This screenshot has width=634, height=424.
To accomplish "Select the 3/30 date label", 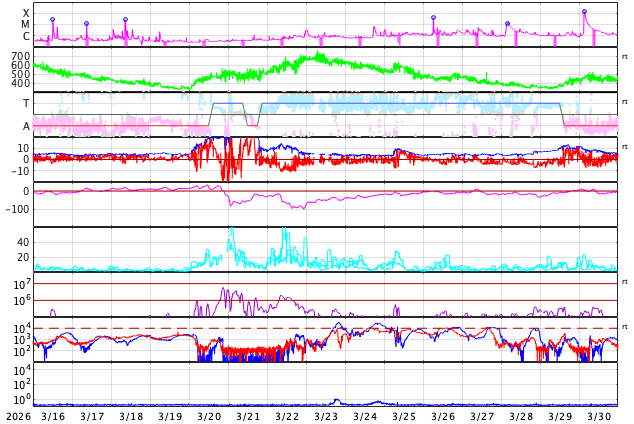I will (599, 416).
